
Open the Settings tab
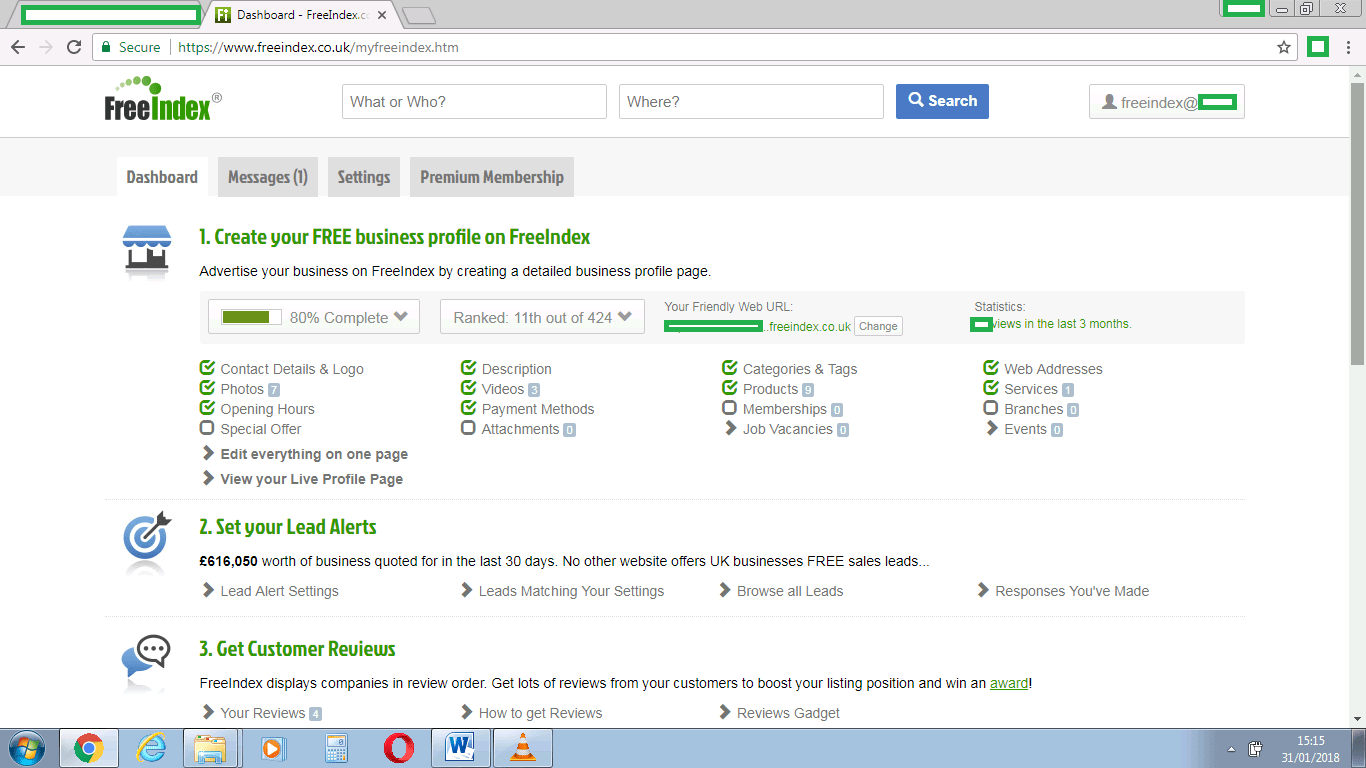(x=363, y=176)
